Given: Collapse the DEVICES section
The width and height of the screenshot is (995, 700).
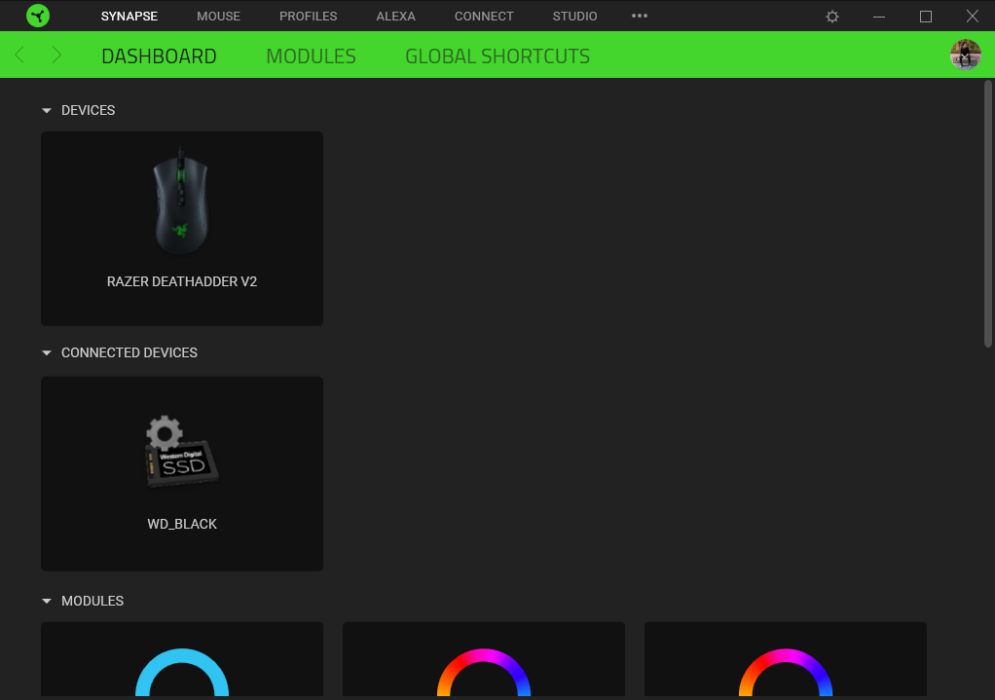Looking at the screenshot, I should click(46, 110).
